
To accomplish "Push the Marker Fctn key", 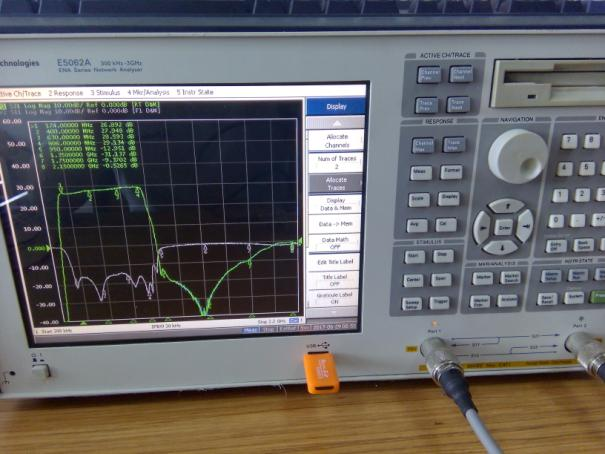I will coord(480,301).
